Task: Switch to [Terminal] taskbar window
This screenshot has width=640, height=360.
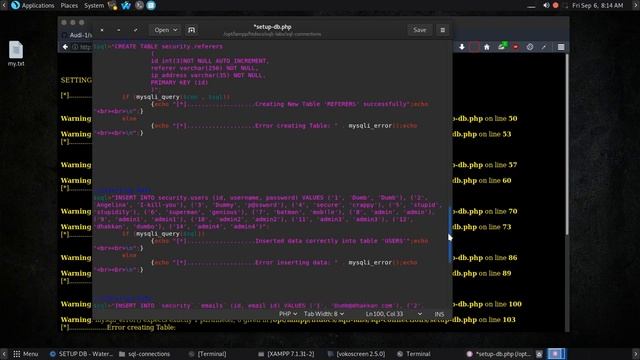Action: (x=208, y=354)
